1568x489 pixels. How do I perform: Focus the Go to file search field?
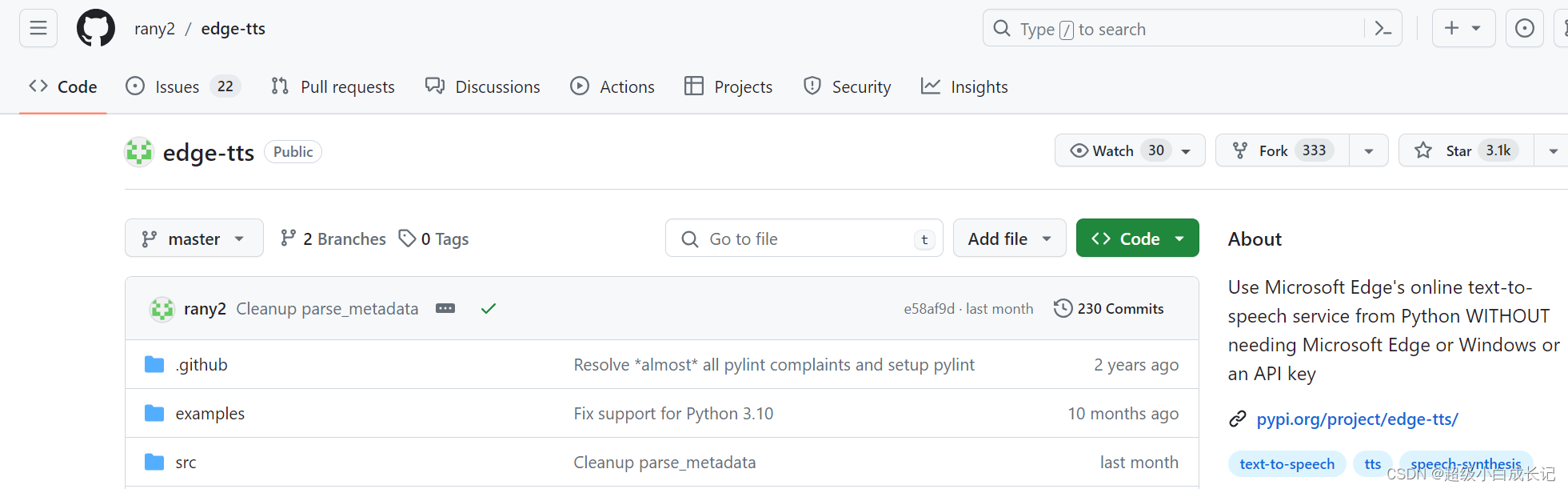point(804,238)
